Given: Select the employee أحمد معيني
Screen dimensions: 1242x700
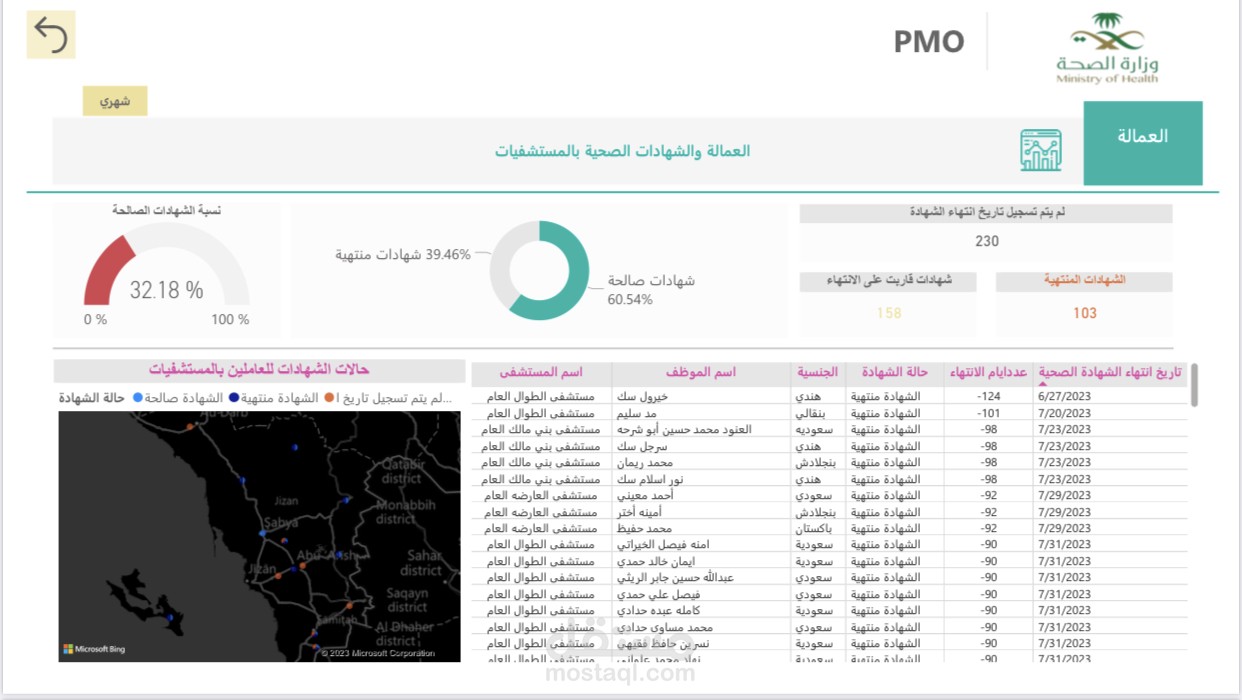Looking at the screenshot, I should (644, 495).
